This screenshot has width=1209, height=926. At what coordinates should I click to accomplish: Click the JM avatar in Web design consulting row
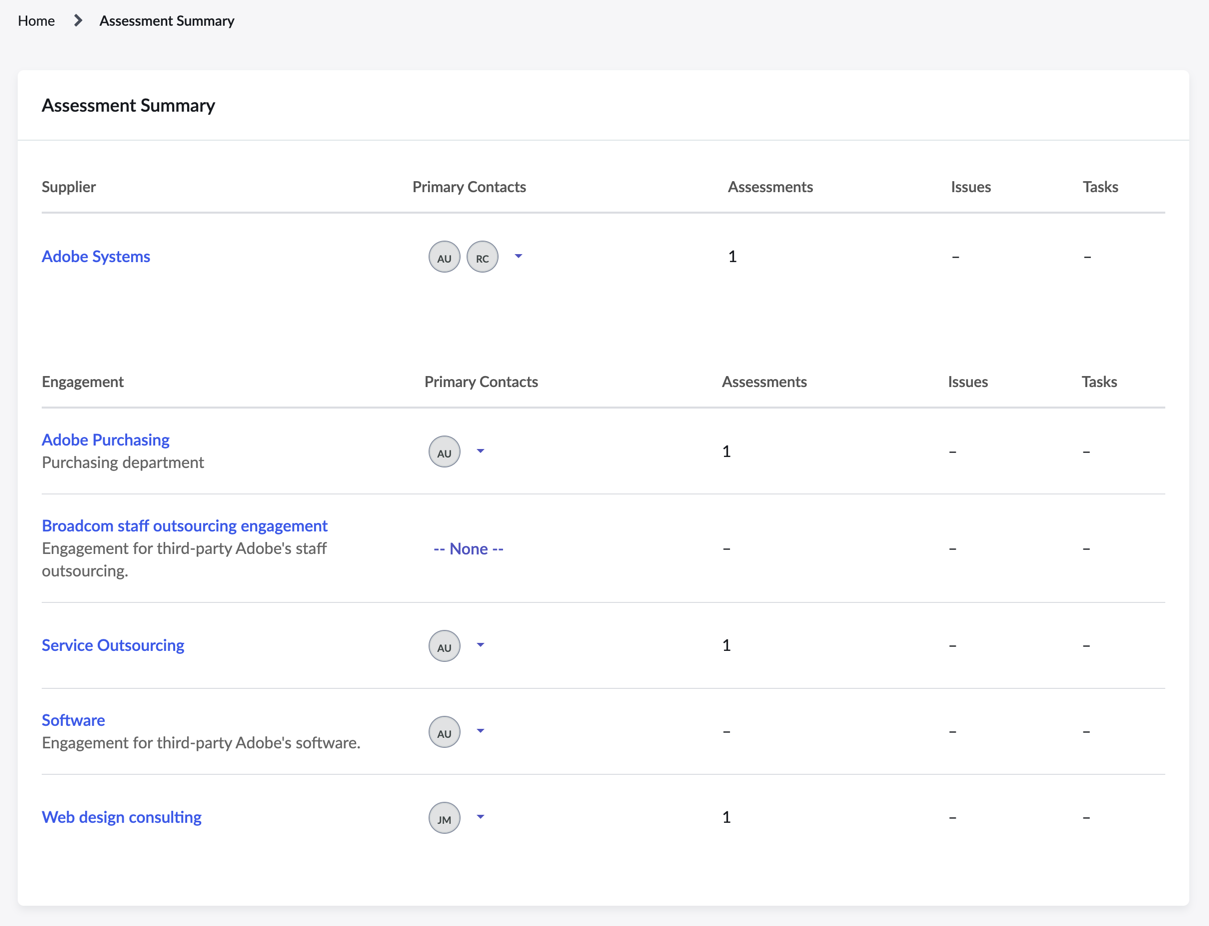point(444,818)
